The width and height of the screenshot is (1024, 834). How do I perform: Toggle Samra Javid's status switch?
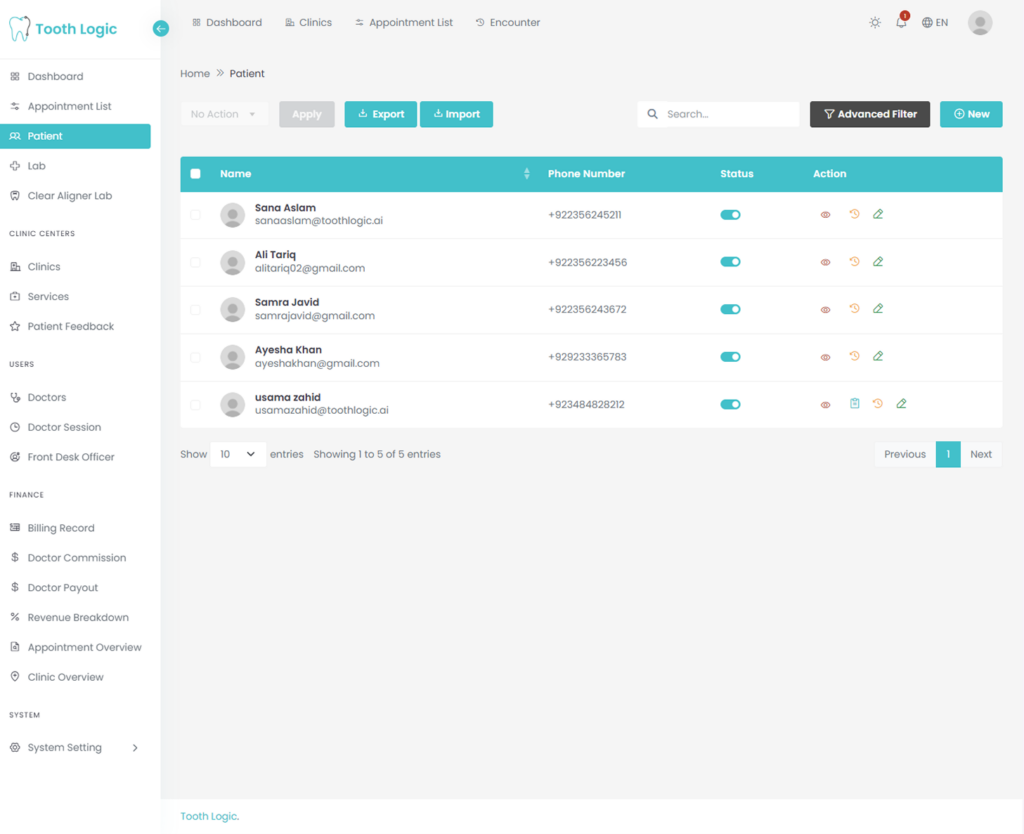click(730, 310)
